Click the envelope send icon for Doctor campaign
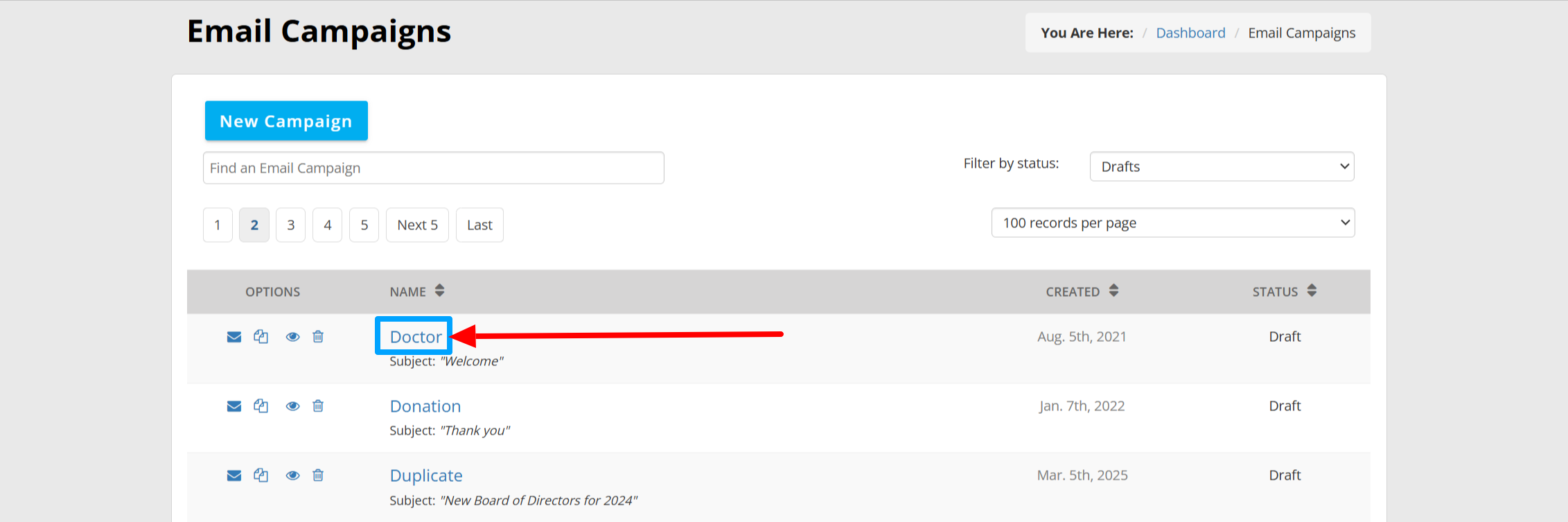Image resolution: width=1568 pixels, height=522 pixels. pyautogui.click(x=234, y=337)
